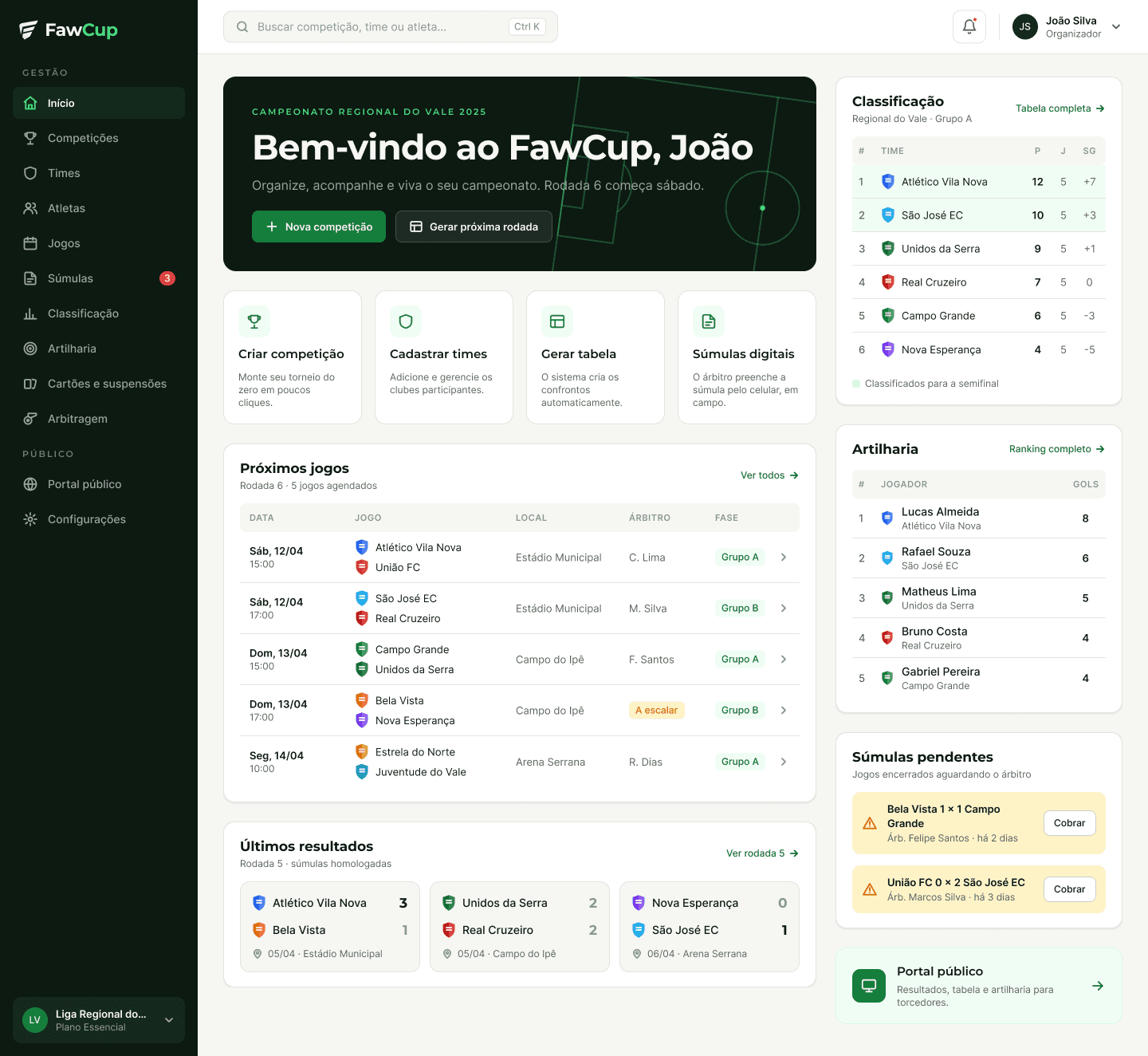This screenshot has width=1148, height=1056.
Task: Open Bela Vista vs Nova Esperança chevron
Action: coord(784,711)
